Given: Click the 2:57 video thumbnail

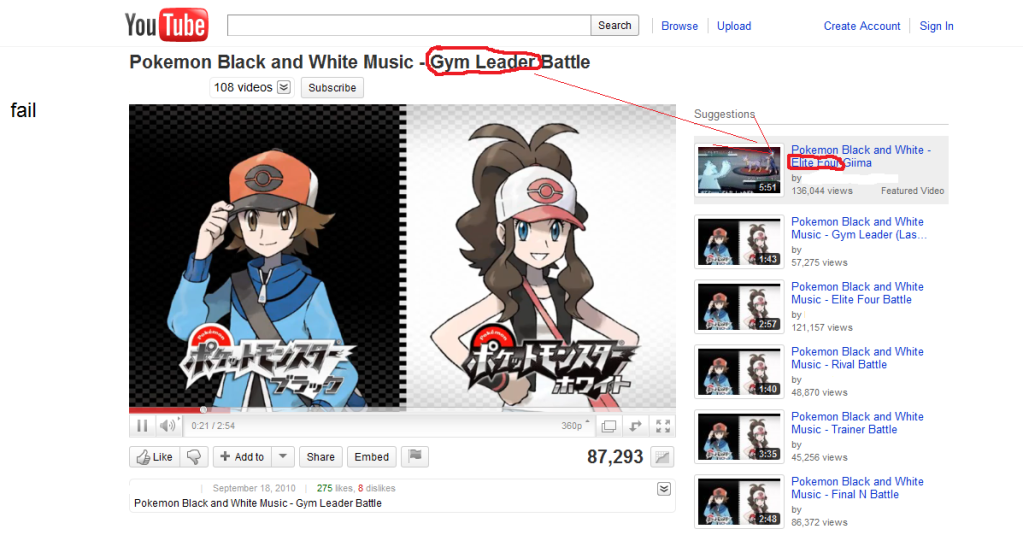Looking at the screenshot, I should click(x=739, y=307).
